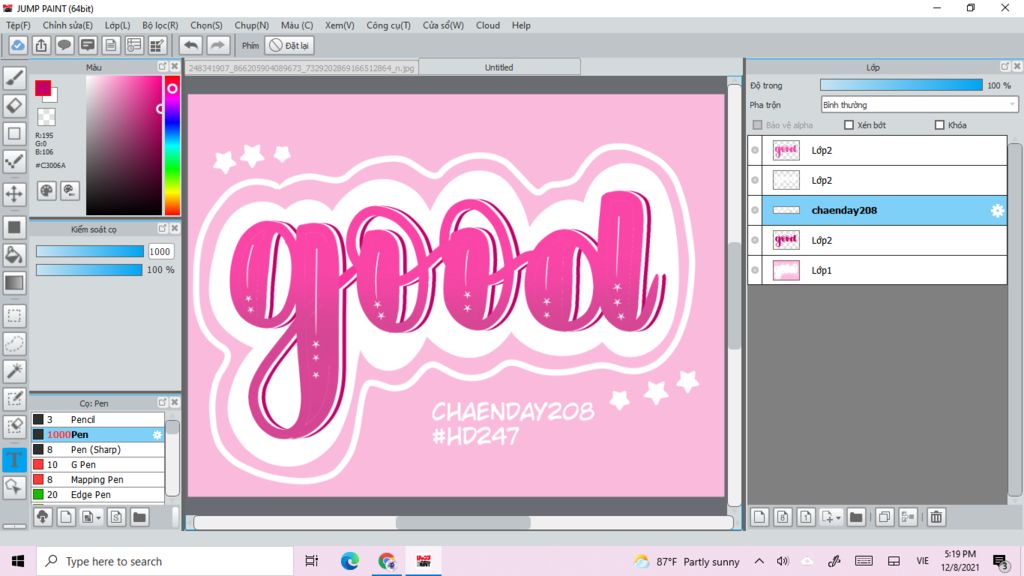Select the Select Pen tool
This screenshot has width=1024, height=576.
click(14, 398)
